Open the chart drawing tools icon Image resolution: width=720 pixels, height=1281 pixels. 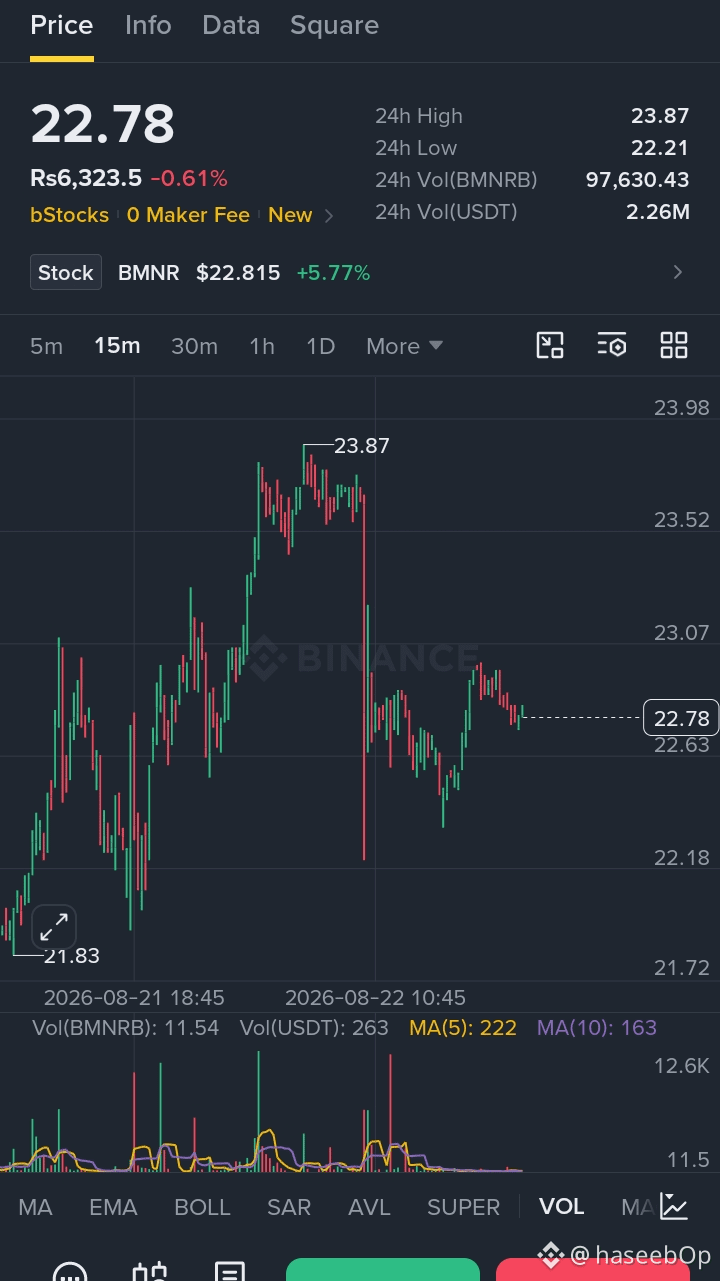(550, 345)
